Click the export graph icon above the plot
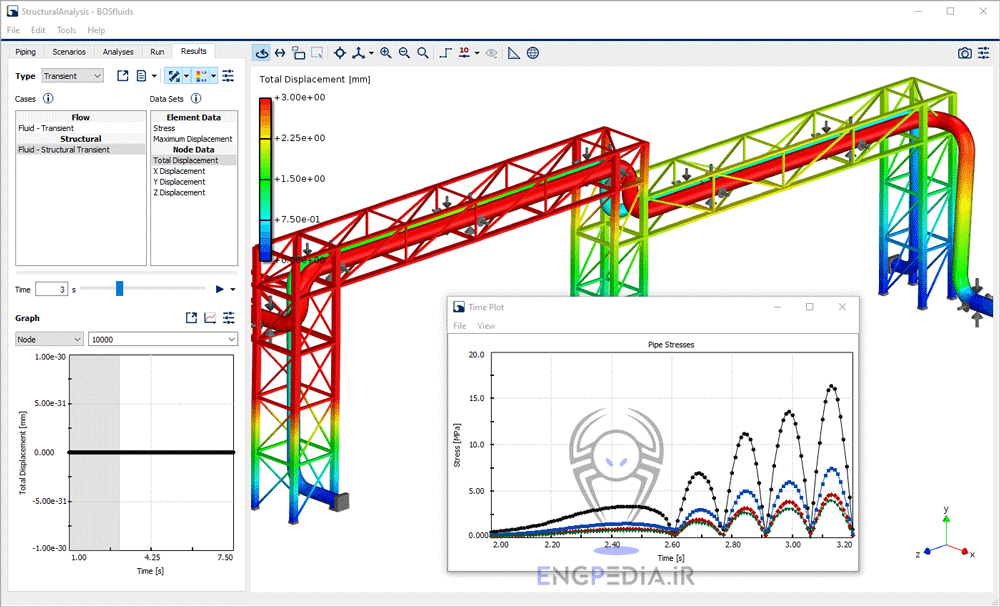This screenshot has width=1000, height=607. click(190, 317)
